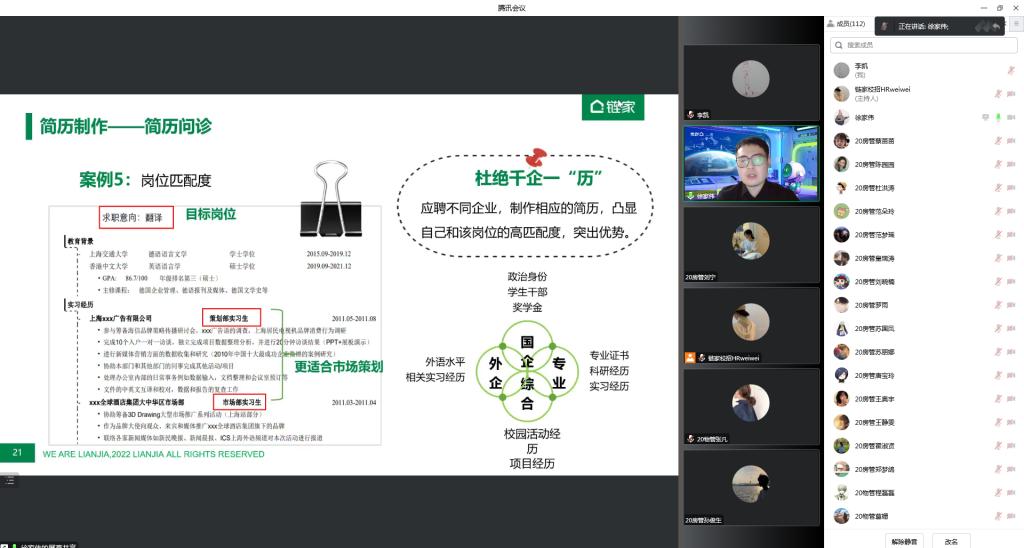Open the menu button at the panel's top right
The height and width of the screenshot is (548, 1024).
(x=1016, y=24)
